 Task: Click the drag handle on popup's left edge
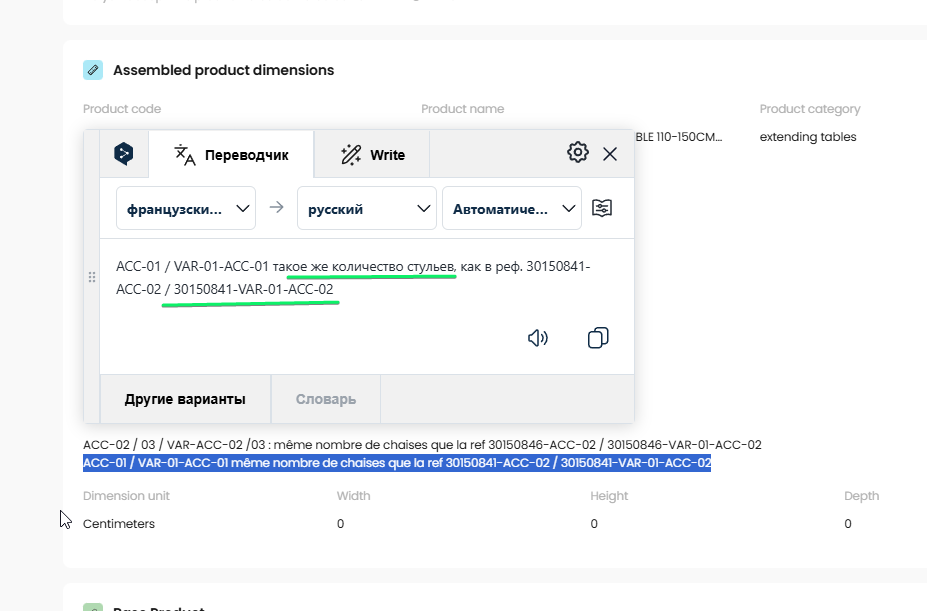[92, 277]
